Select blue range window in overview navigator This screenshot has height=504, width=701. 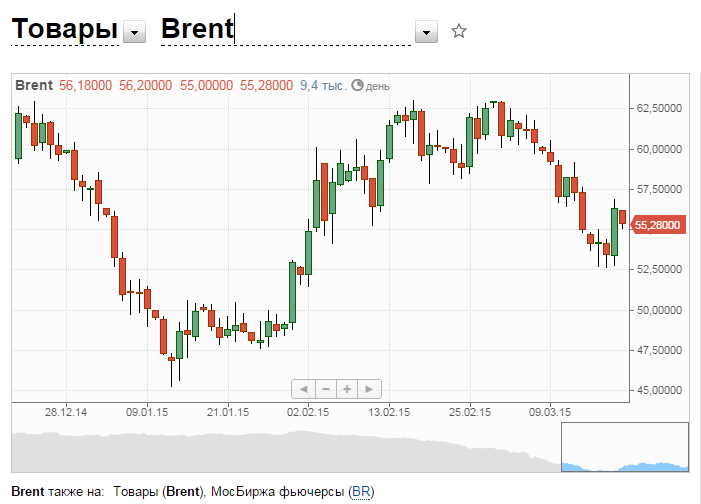tap(625, 447)
